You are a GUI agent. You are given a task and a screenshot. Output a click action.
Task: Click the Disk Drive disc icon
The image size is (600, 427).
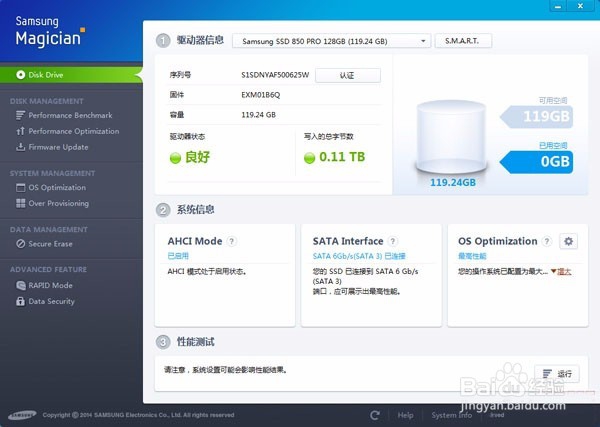tap(21, 75)
